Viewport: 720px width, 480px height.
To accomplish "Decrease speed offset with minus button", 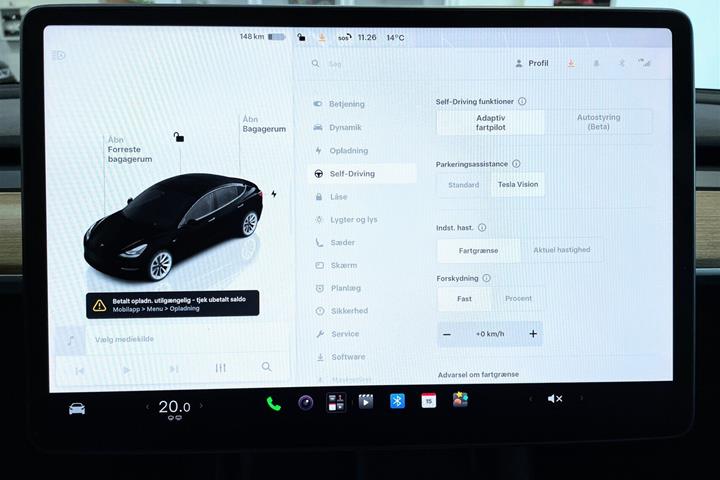I will pos(447,334).
